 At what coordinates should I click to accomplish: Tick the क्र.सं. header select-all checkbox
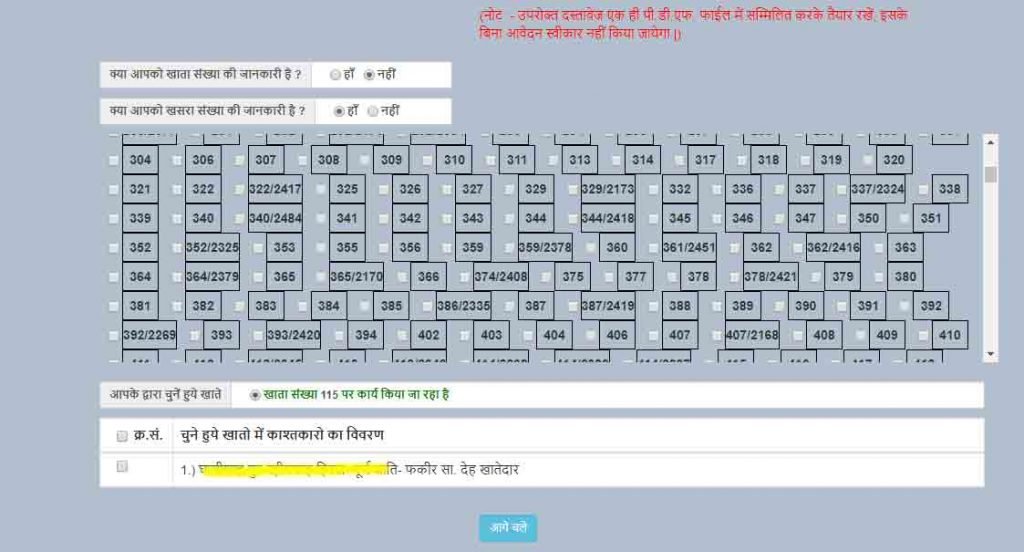121,436
